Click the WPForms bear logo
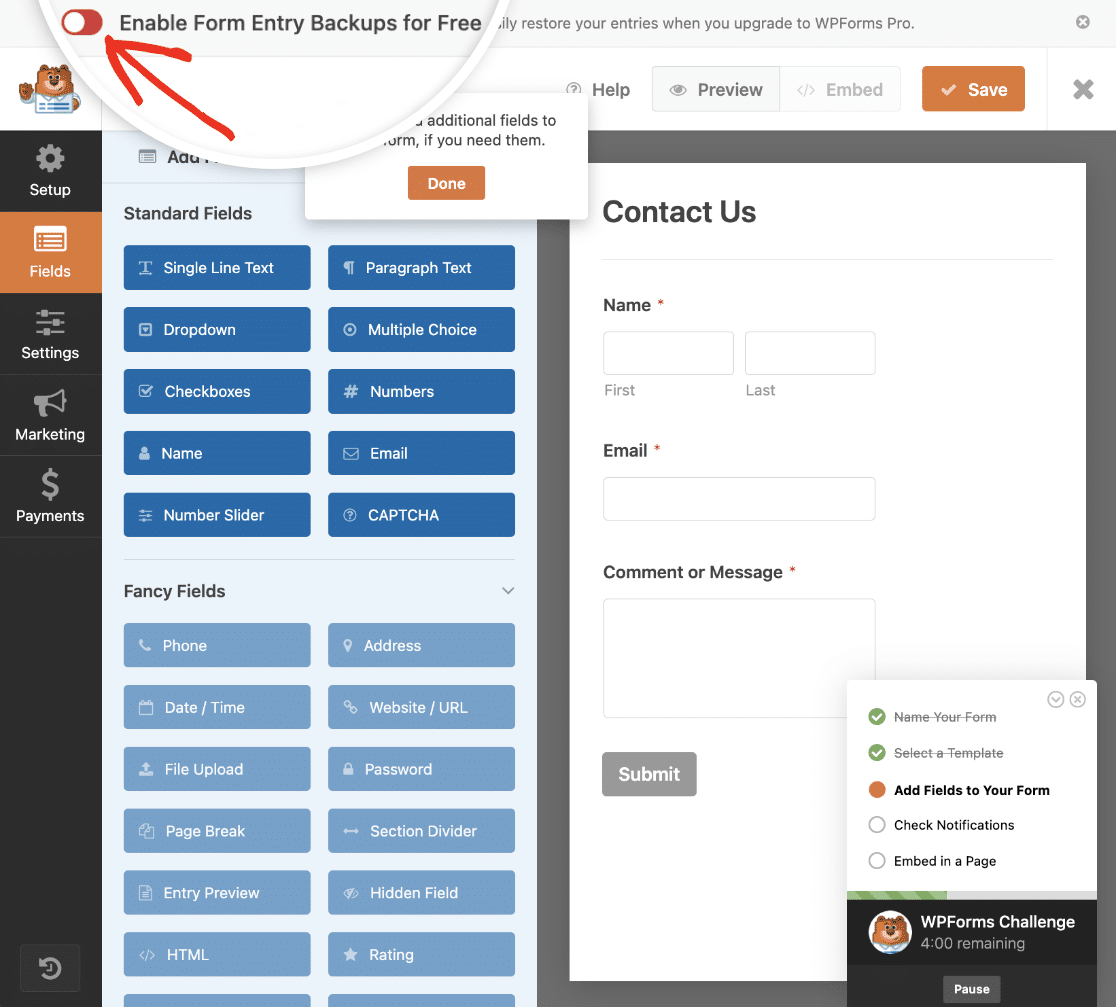The height and width of the screenshot is (1007, 1116). (50, 89)
